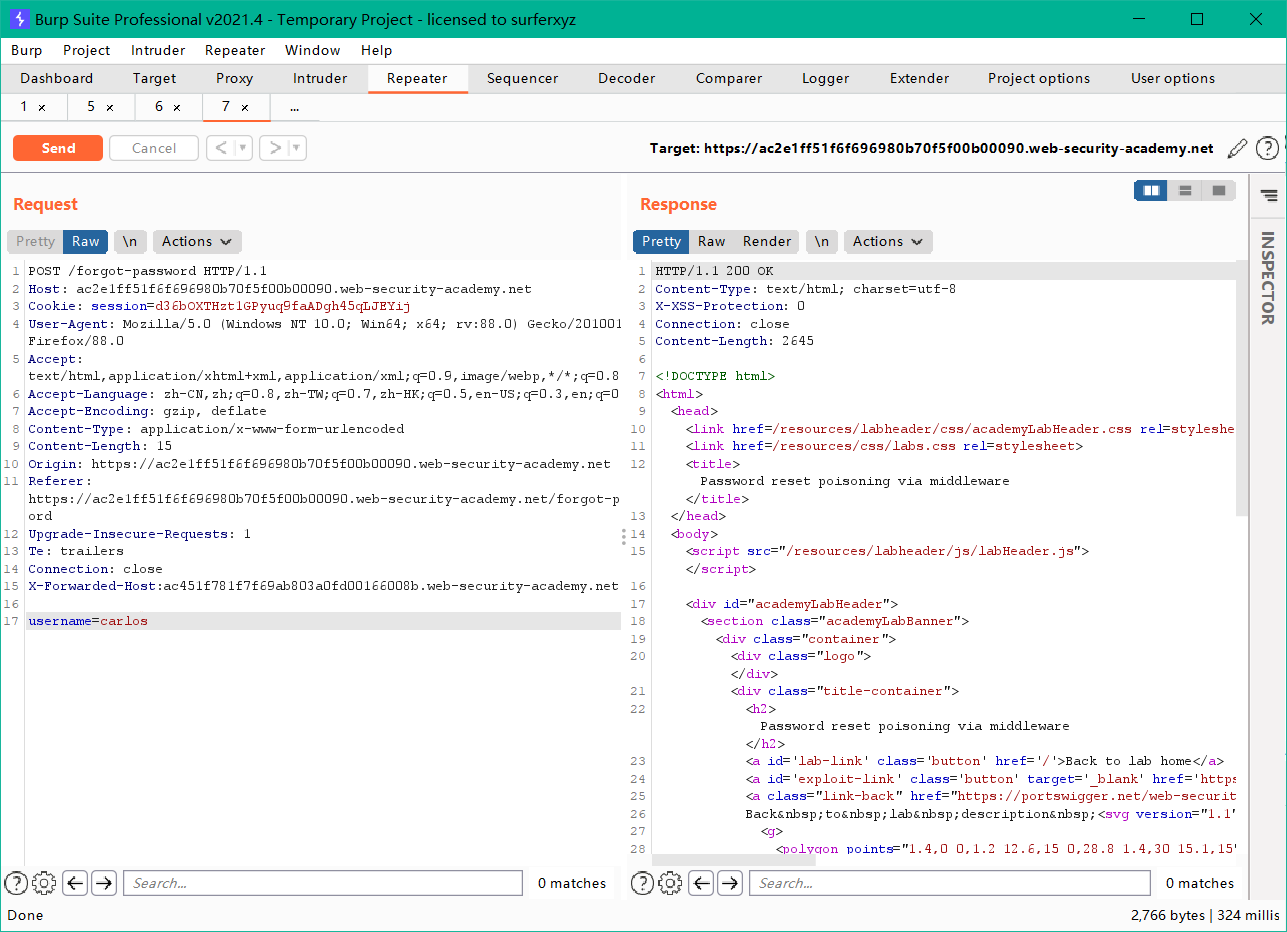The image size is (1287, 932).
Task: Toggle request non-printable characters \n button
Action: pos(131,241)
